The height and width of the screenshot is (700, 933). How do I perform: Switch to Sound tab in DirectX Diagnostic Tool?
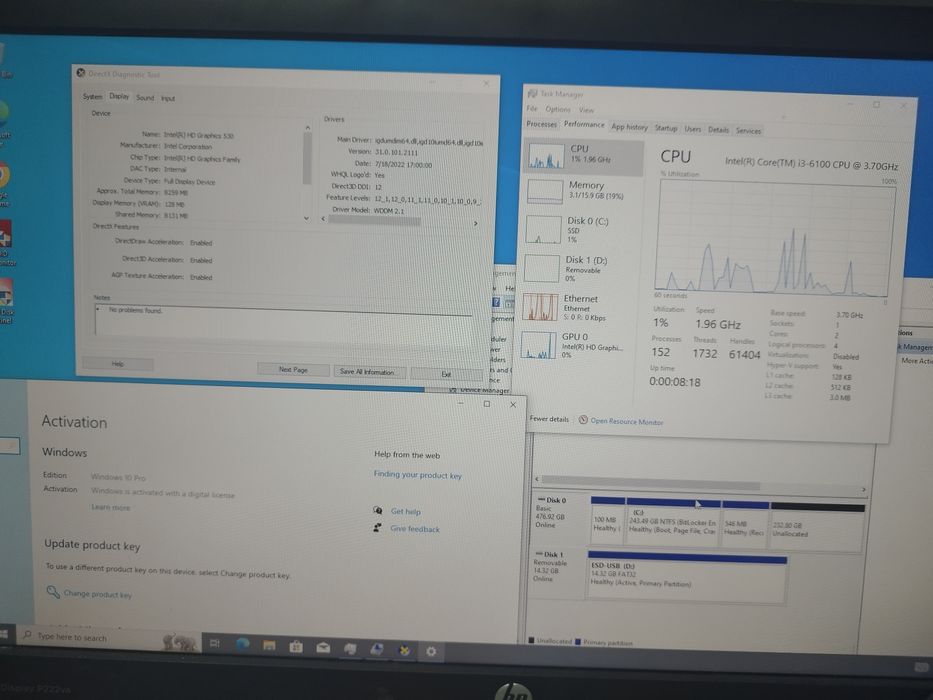pyautogui.click(x=145, y=98)
